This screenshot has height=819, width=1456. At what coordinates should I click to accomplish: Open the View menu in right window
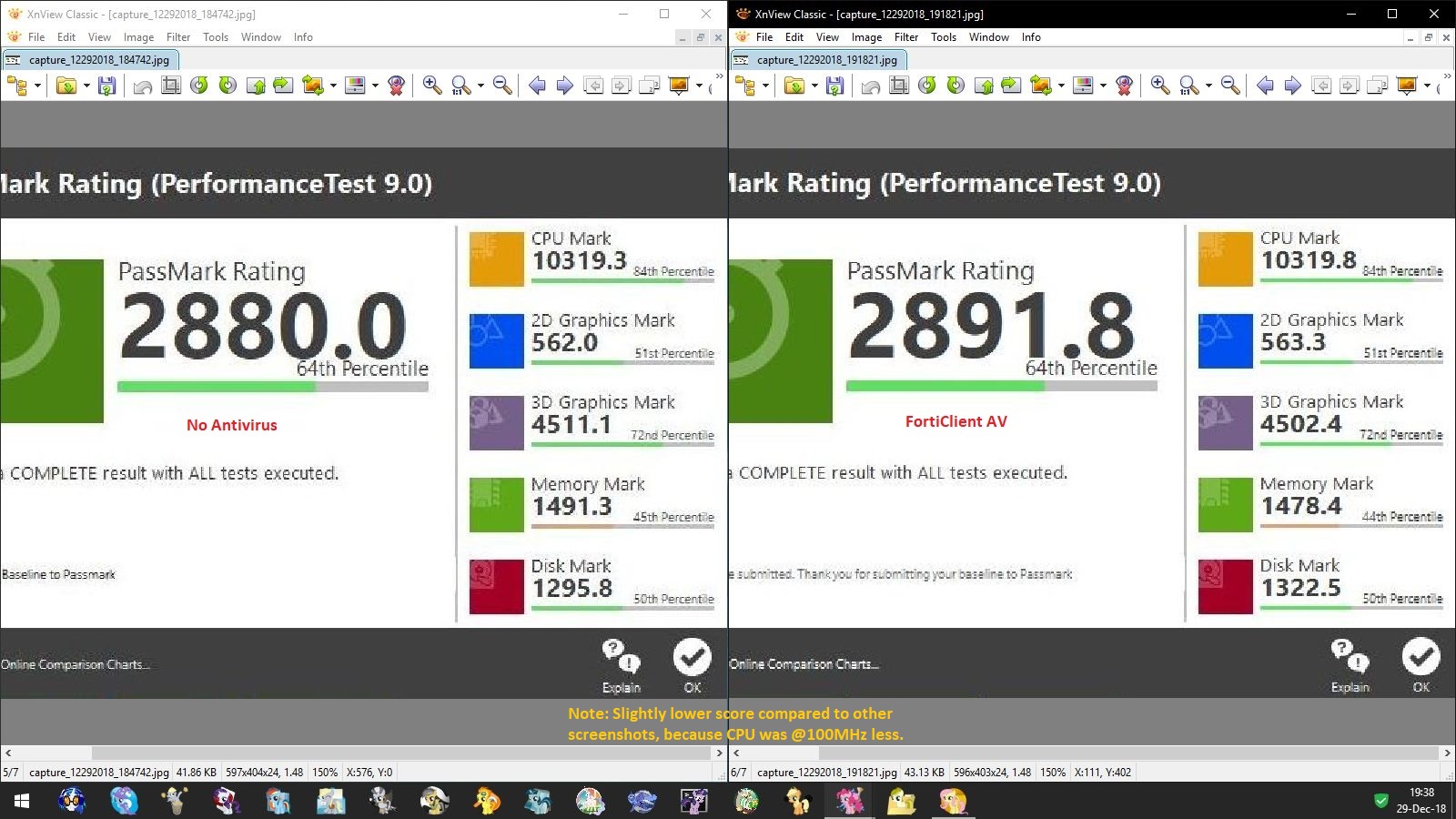pos(827,37)
